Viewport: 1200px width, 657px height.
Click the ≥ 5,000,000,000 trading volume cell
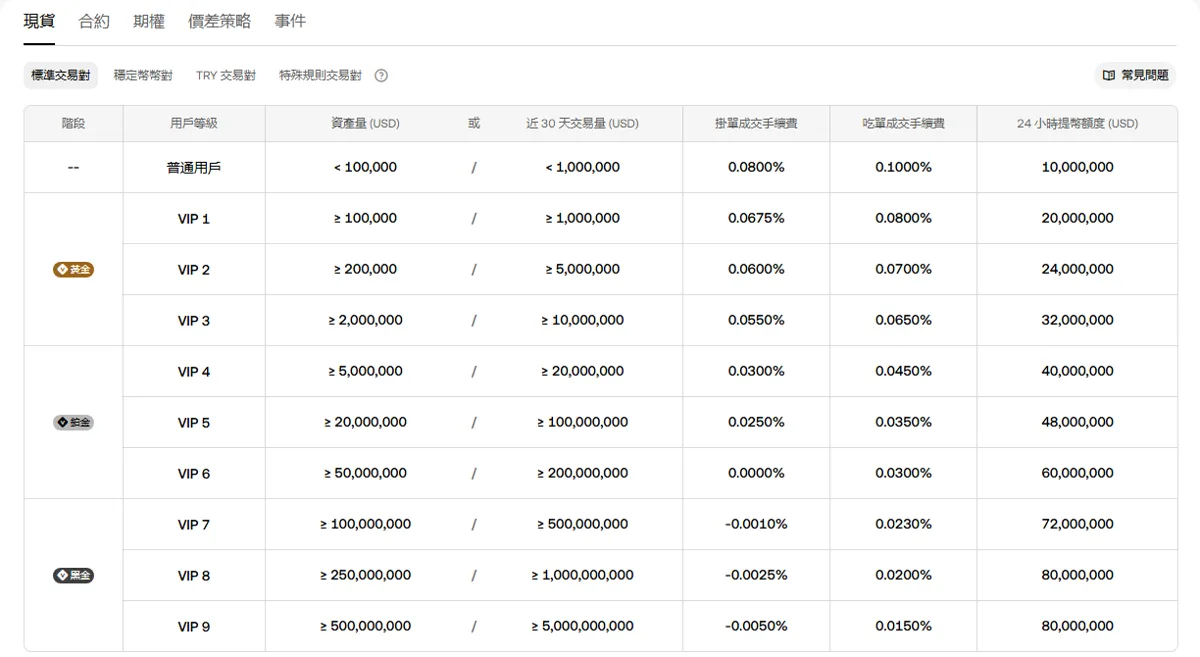[582, 627]
